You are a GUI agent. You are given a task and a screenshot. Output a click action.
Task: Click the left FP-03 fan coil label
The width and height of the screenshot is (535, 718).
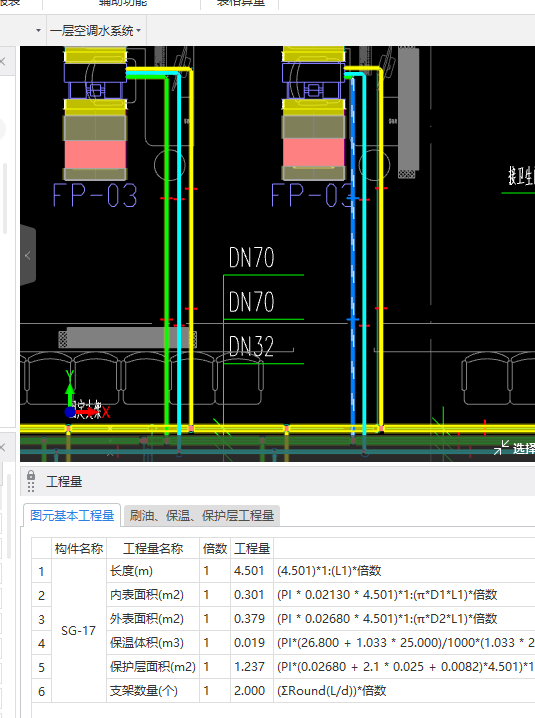click(95, 196)
